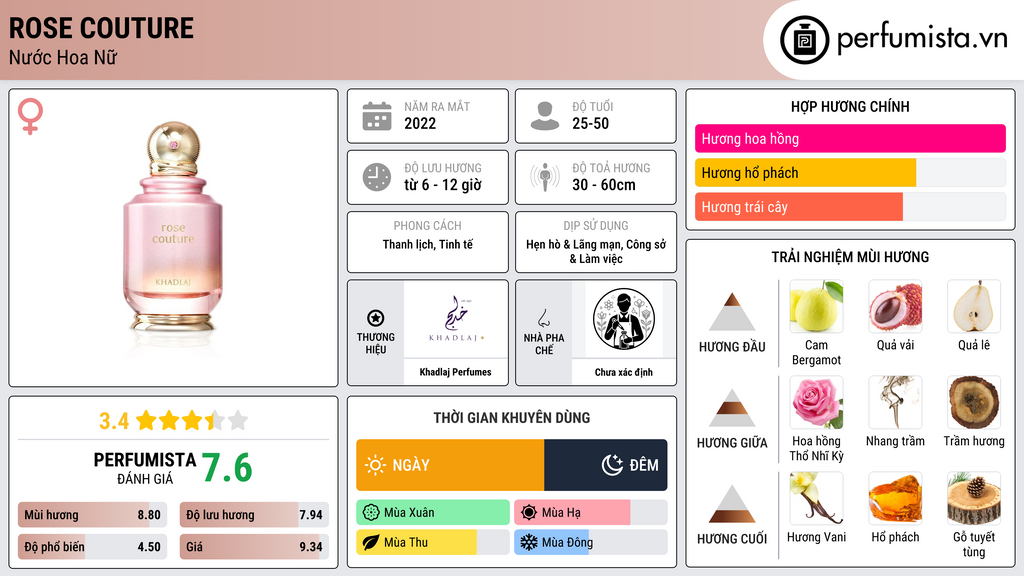Click the HỢP HƯƠNG CHÍNH heading

(x=850, y=106)
